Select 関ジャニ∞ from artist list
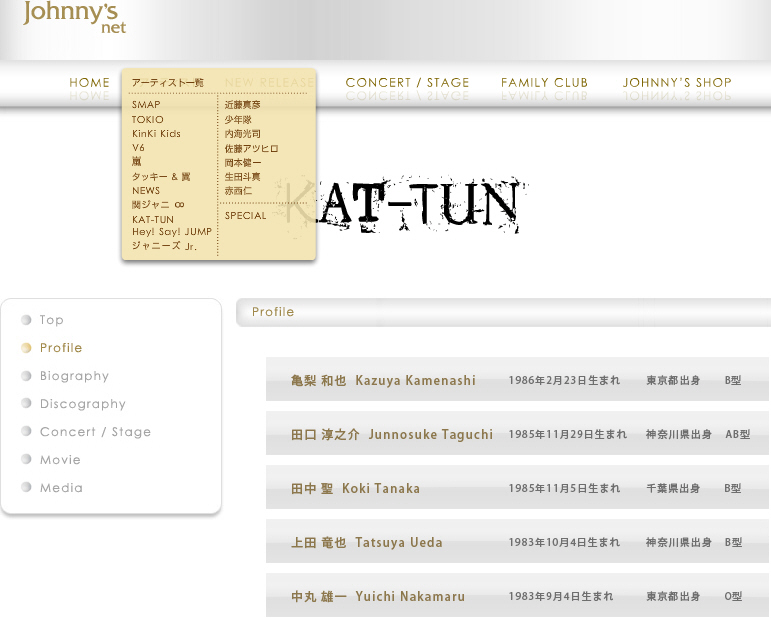 click(x=158, y=205)
